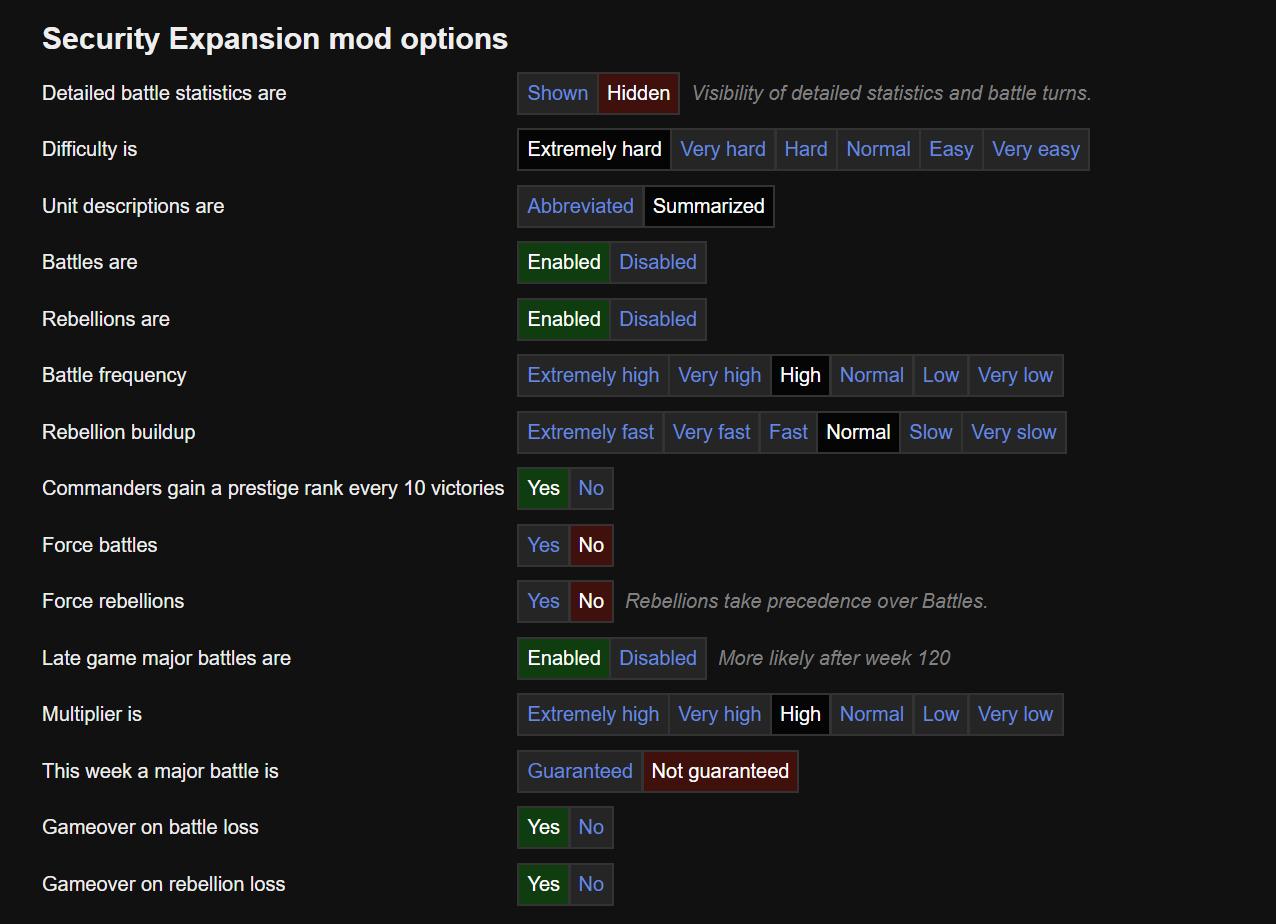Set battle frequency to Extremely high
Image resolution: width=1276 pixels, height=924 pixels.
click(593, 375)
